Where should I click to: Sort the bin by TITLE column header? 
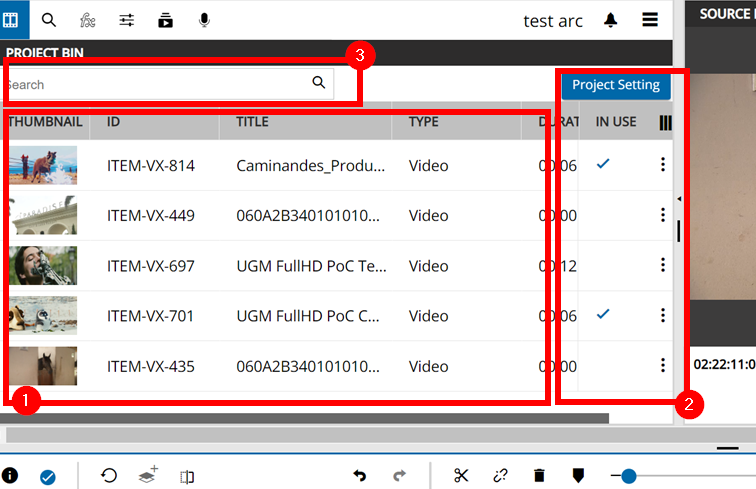[253, 122]
